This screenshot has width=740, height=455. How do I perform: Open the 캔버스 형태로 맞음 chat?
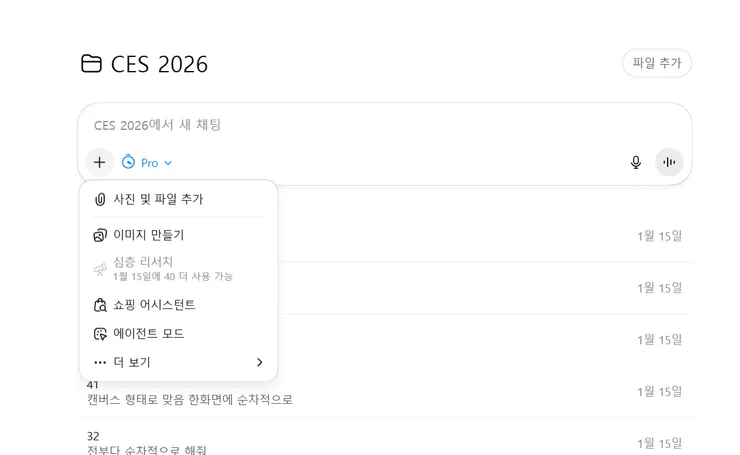tap(190, 400)
